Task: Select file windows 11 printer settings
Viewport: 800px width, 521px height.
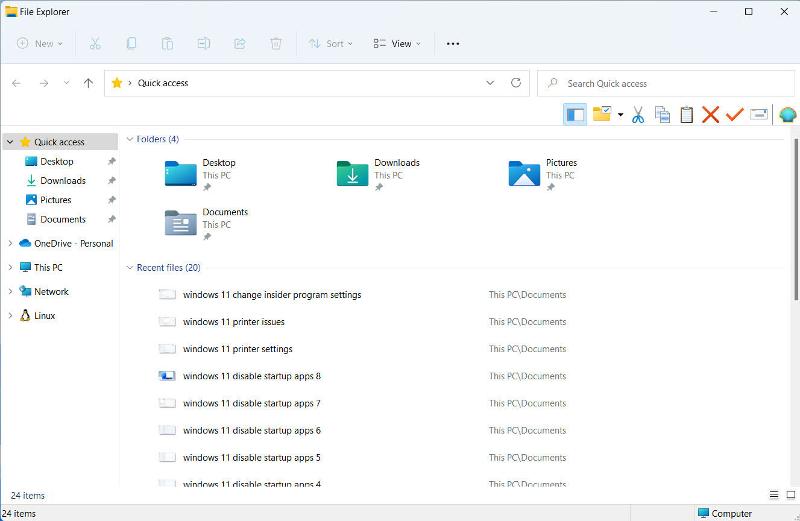Action: point(238,349)
